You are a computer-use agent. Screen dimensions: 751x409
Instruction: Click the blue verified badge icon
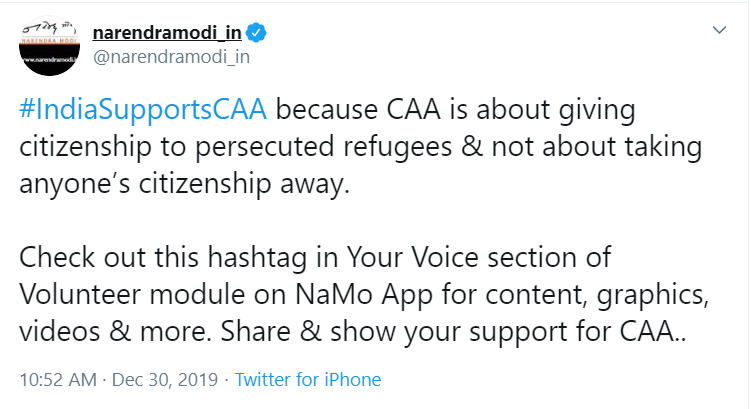click(257, 33)
